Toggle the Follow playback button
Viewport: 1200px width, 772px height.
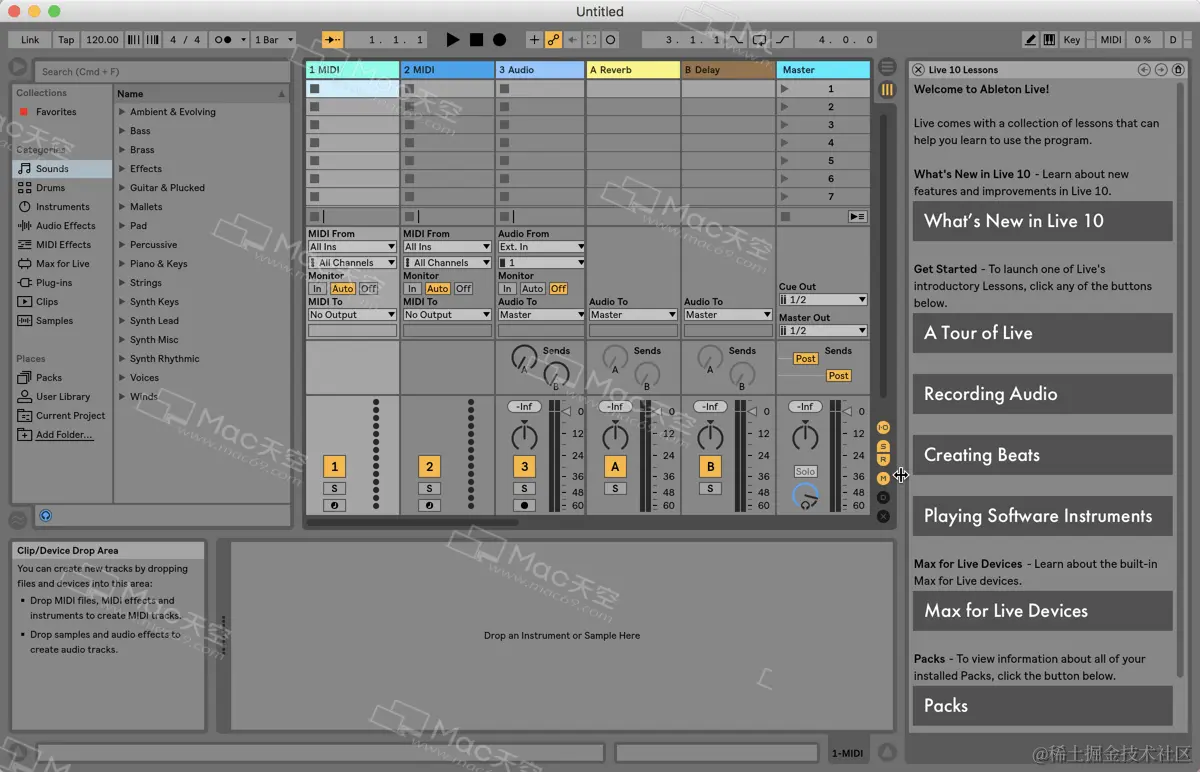tap(333, 40)
